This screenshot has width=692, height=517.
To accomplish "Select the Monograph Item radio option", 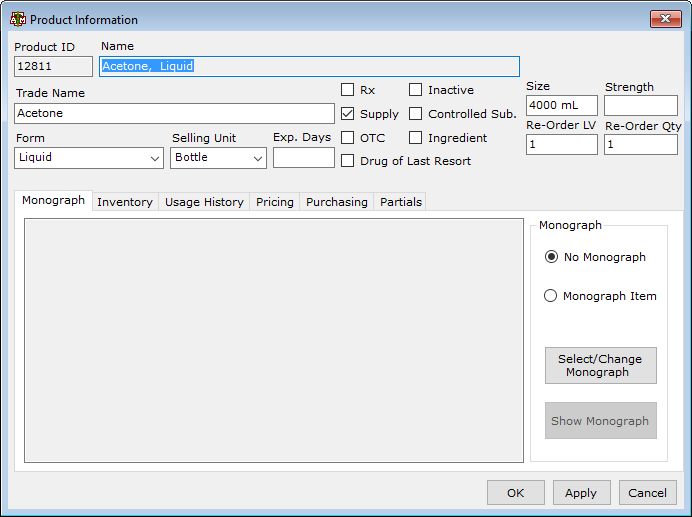I will tap(550, 295).
